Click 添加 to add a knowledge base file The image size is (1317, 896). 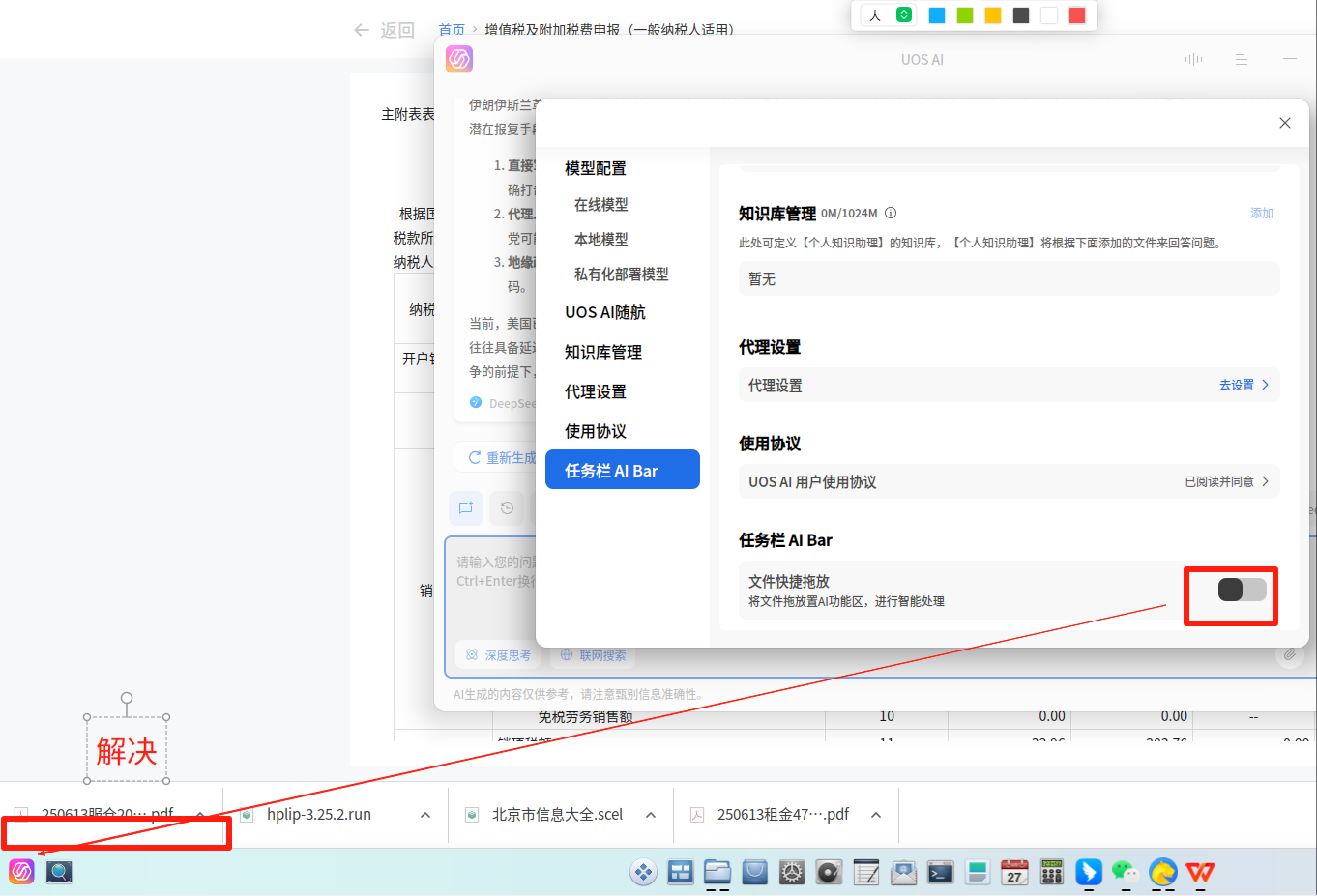click(1262, 214)
